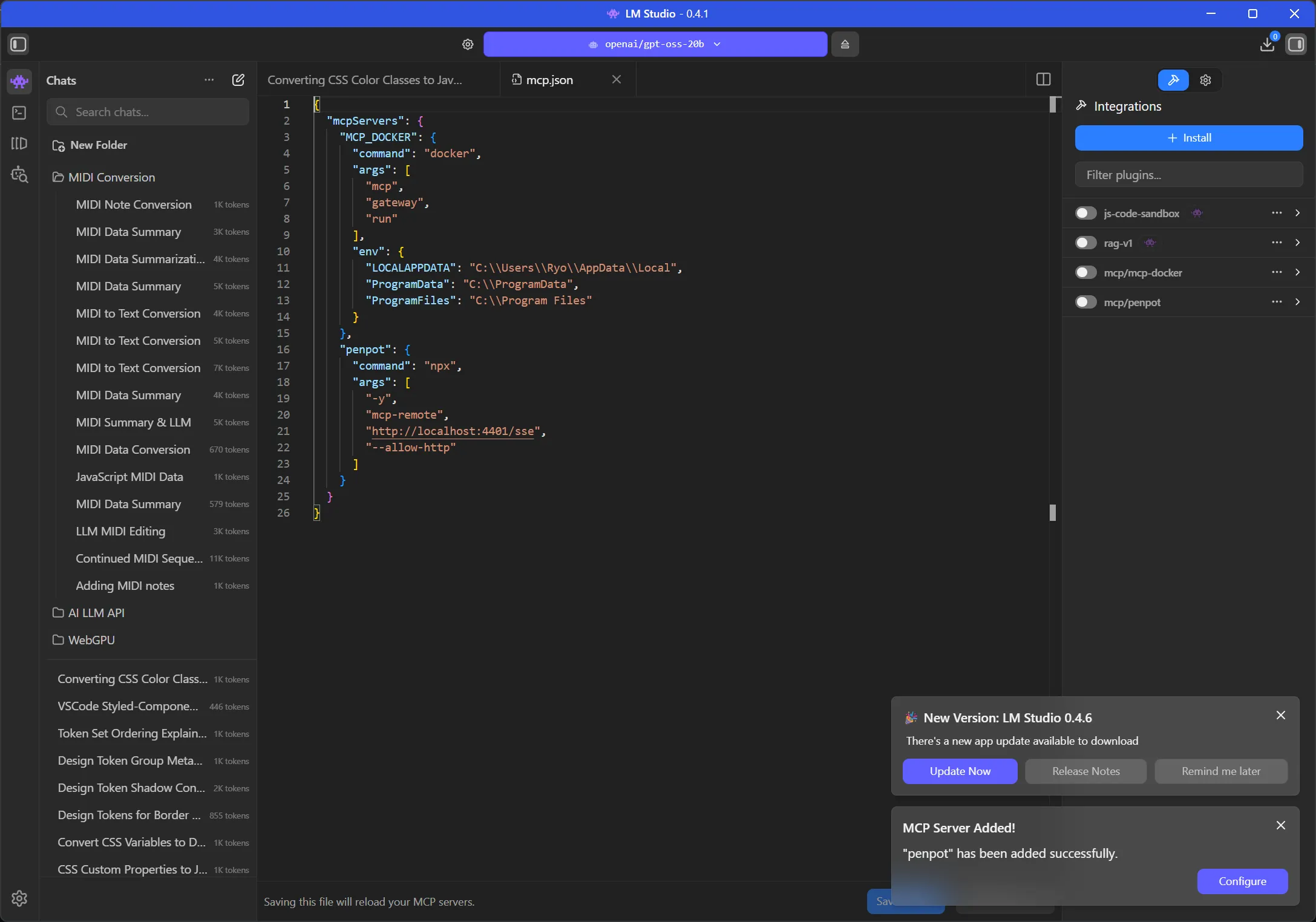This screenshot has height=922, width=1316.
Task: Expand the mcp/mcp-docker plugin chevron
Action: 1297,272
